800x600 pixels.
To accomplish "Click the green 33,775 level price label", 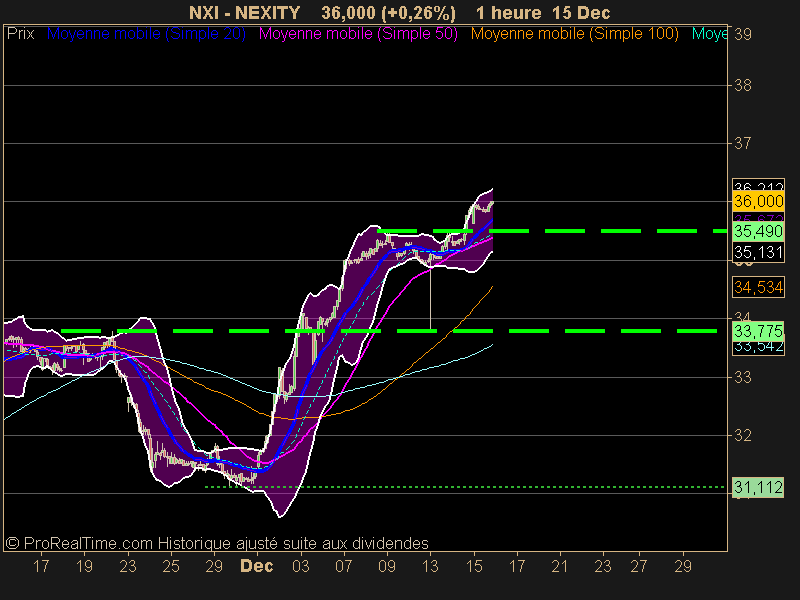I will tap(758, 332).
